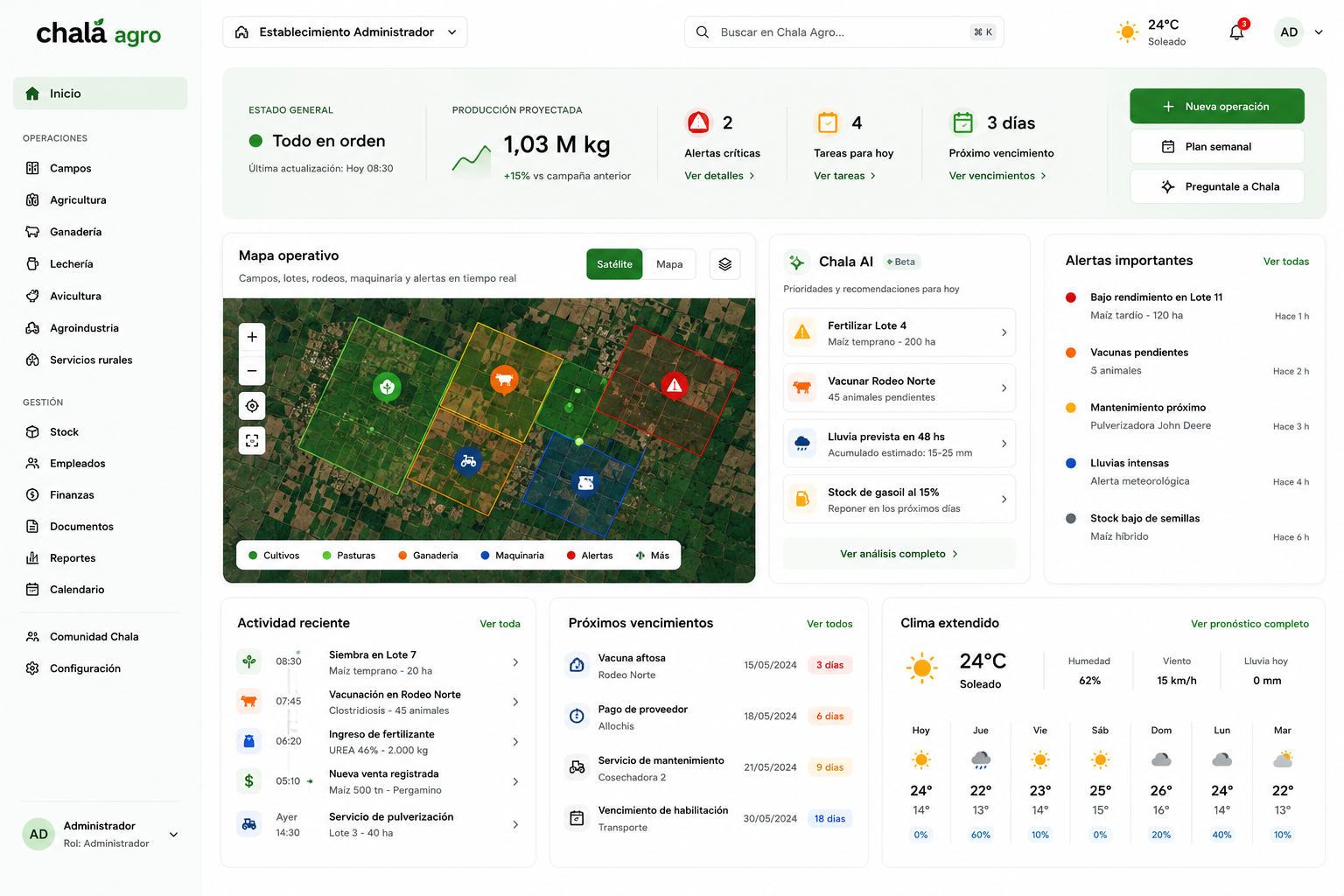Screen dimensions: 1344x896
Task: Switch map to Satélite view
Action: [614, 264]
